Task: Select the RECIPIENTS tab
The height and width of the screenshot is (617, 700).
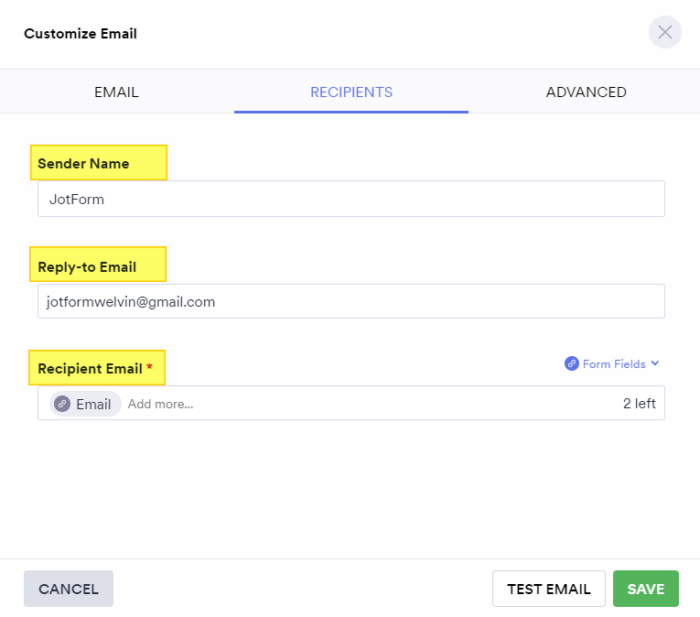Action: click(x=351, y=92)
